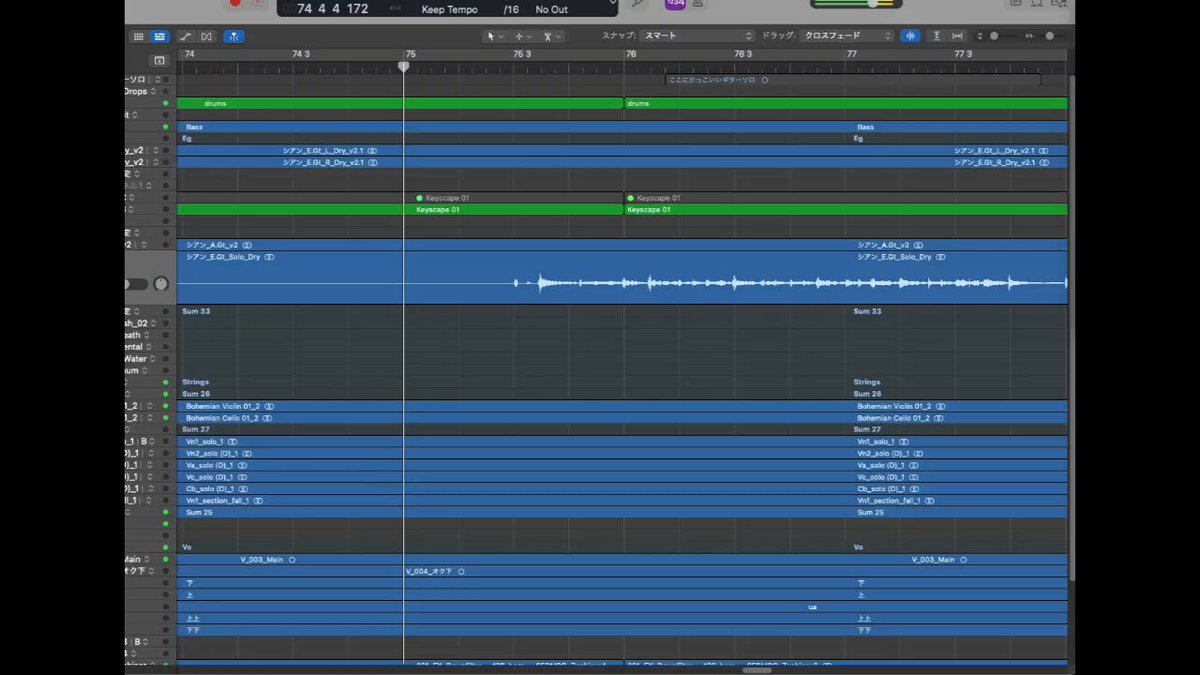Open the Snap mode dropdown
Viewport: 1200px width, 675px height.
(x=697, y=36)
